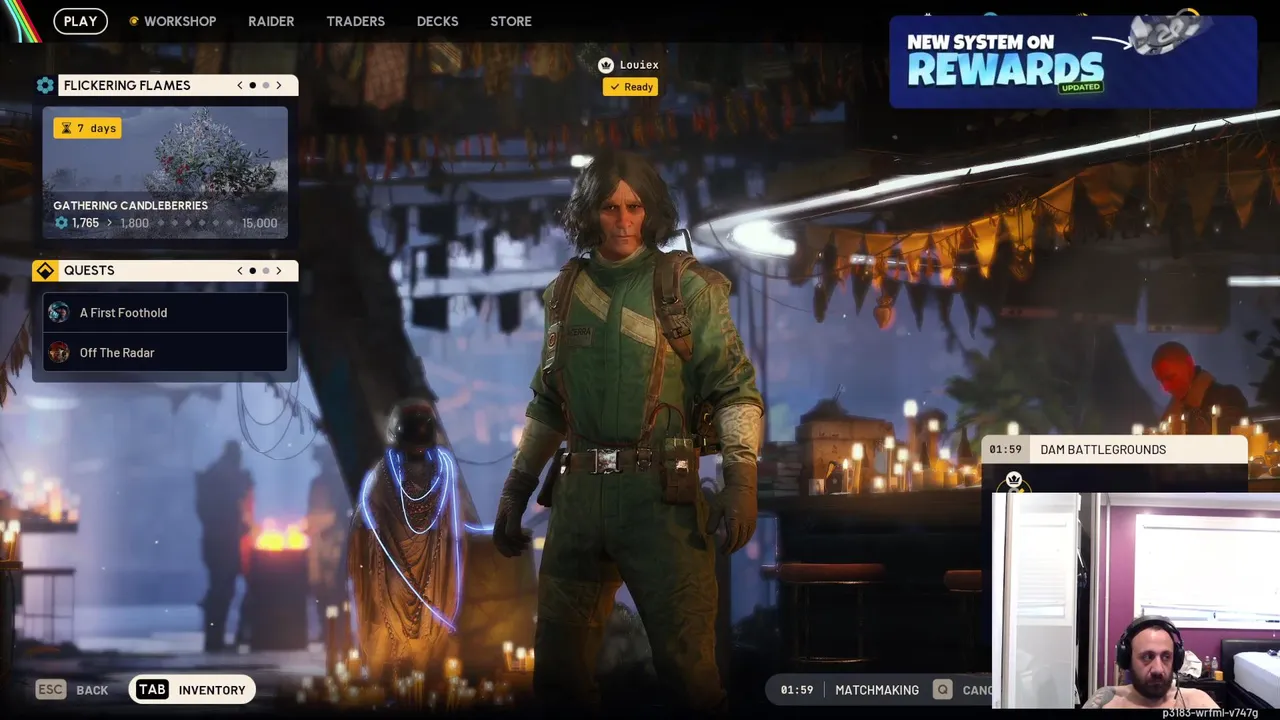
Task: Open the WORKSHOP tab
Action: [x=180, y=21]
